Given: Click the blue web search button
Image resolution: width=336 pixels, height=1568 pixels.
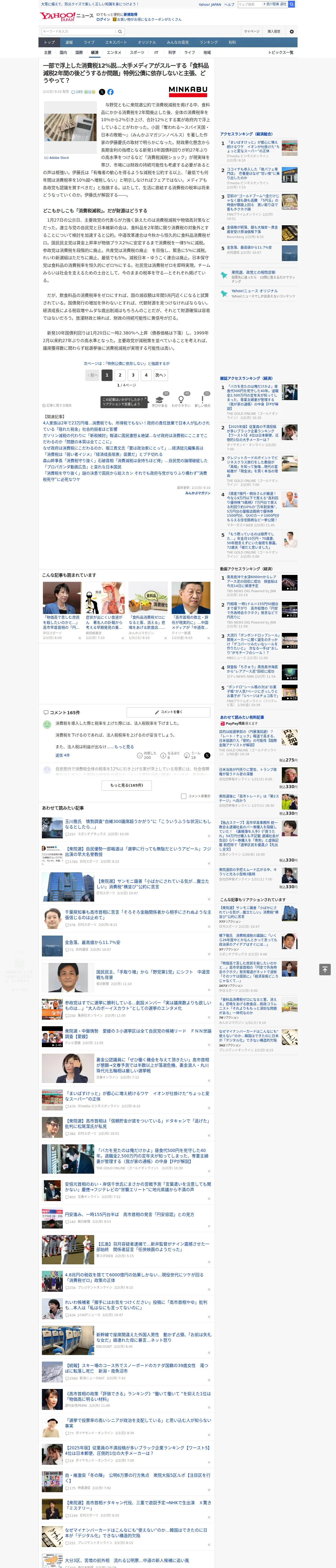Looking at the screenshot, I should [x=292, y=4].
